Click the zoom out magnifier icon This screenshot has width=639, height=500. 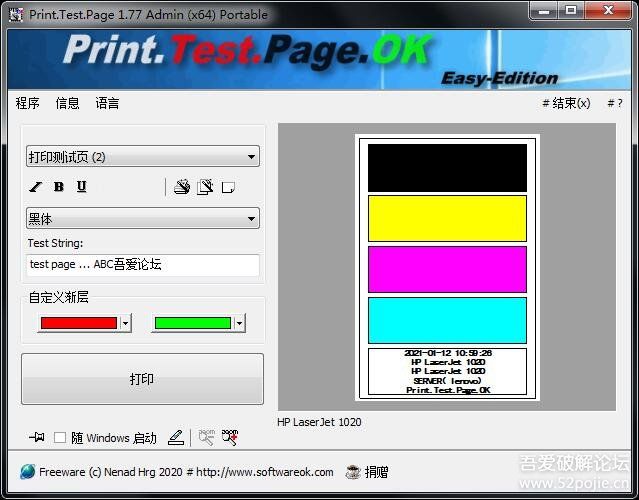(207, 437)
